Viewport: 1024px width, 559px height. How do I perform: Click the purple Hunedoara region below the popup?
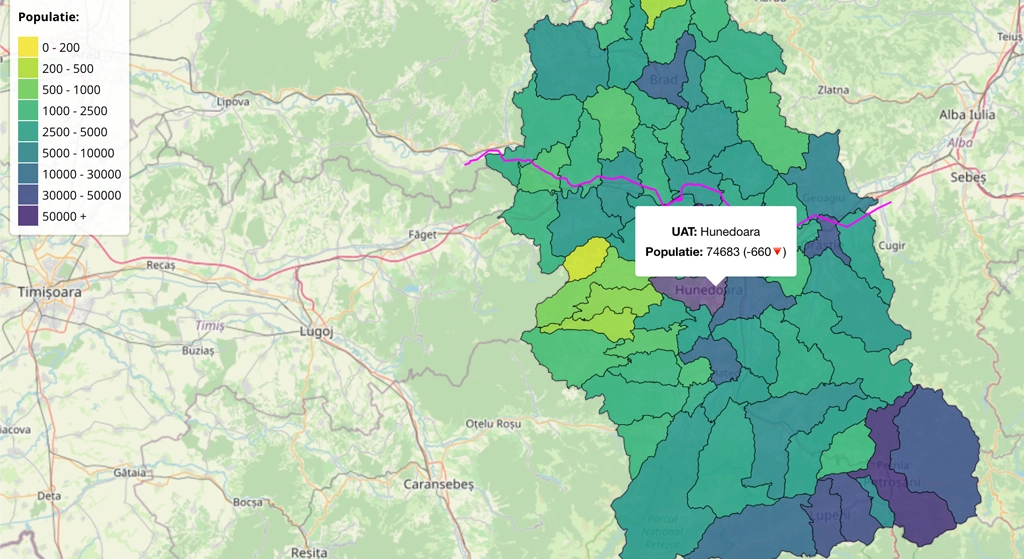pyautogui.click(x=690, y=291)
